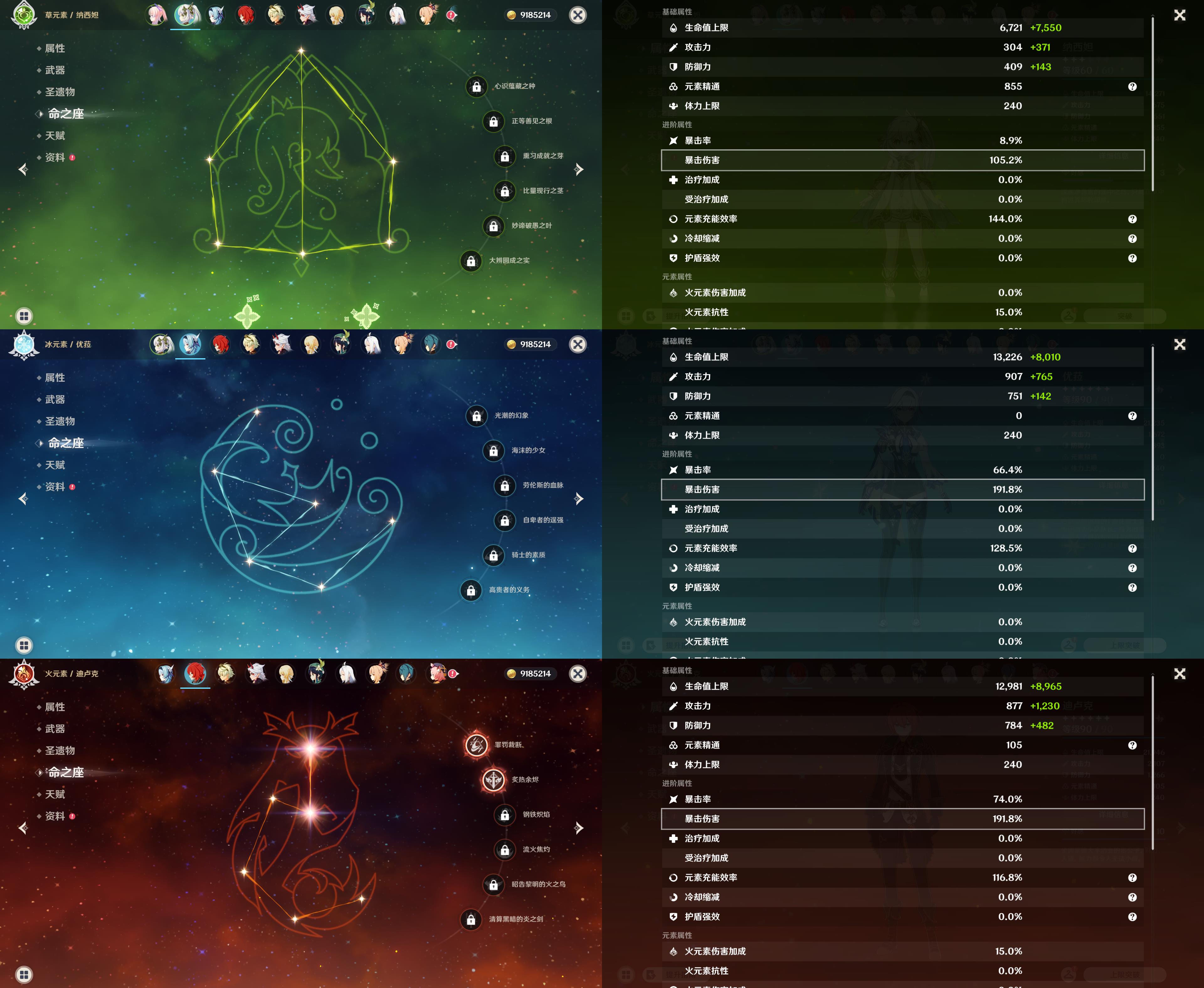Select Eula's locked constellation 光潮的幻象
1204x988 pixels.
pos(476,416)
